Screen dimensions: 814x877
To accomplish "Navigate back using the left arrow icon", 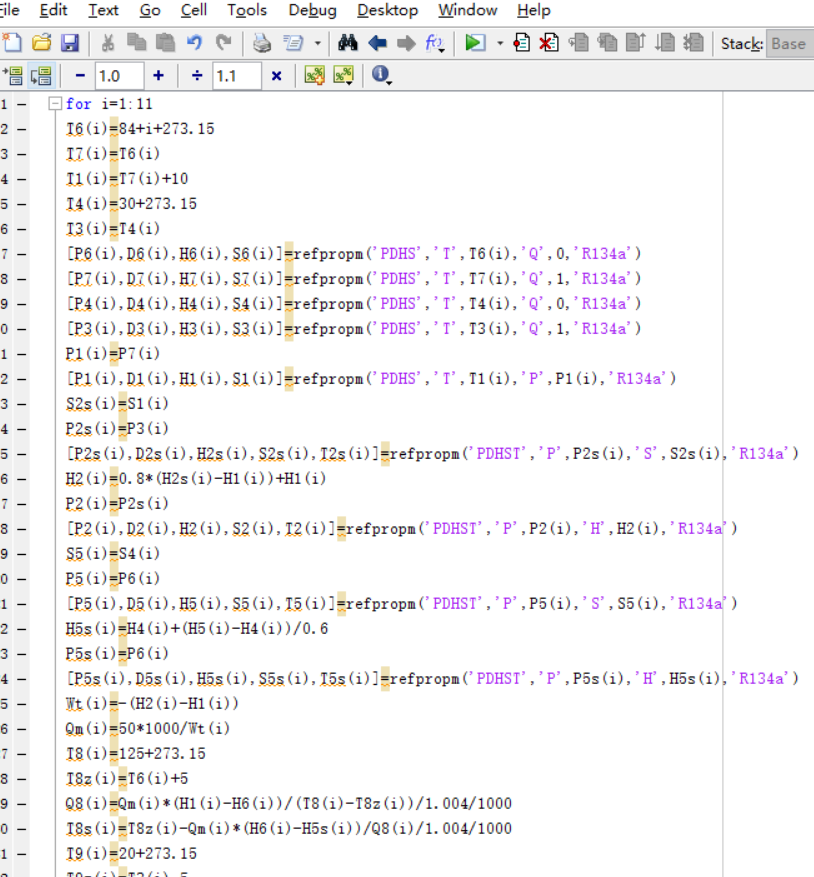I will tap(377, 43).
